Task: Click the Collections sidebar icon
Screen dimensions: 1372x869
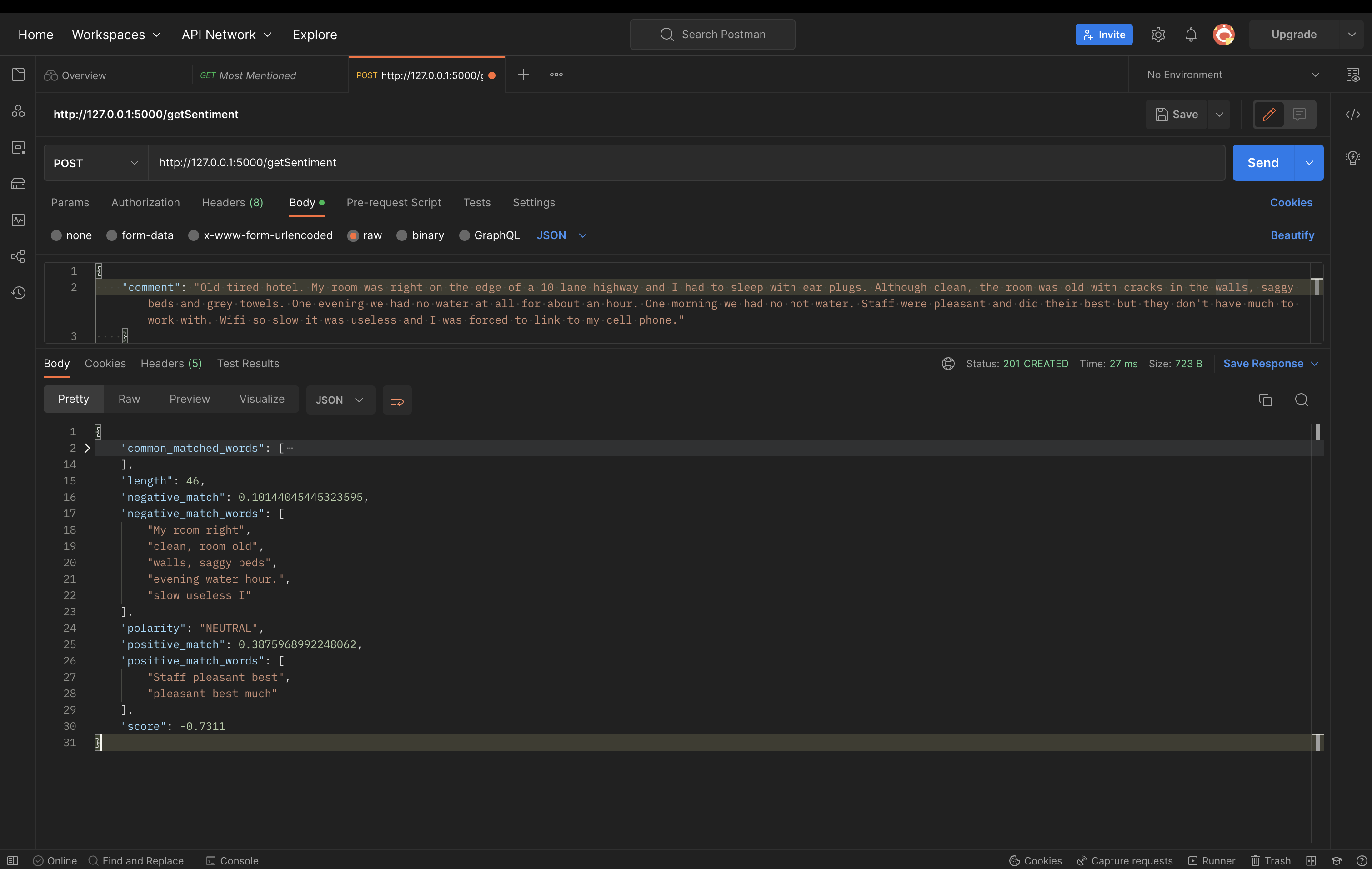Action: click(x=18, y=75)
